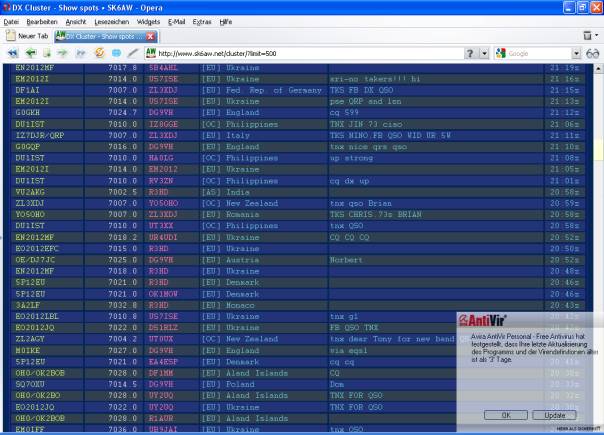Screen dimensions: 604x435
Task: Click the spotter callsign "RV3ZN"
Action: (161, 181)
